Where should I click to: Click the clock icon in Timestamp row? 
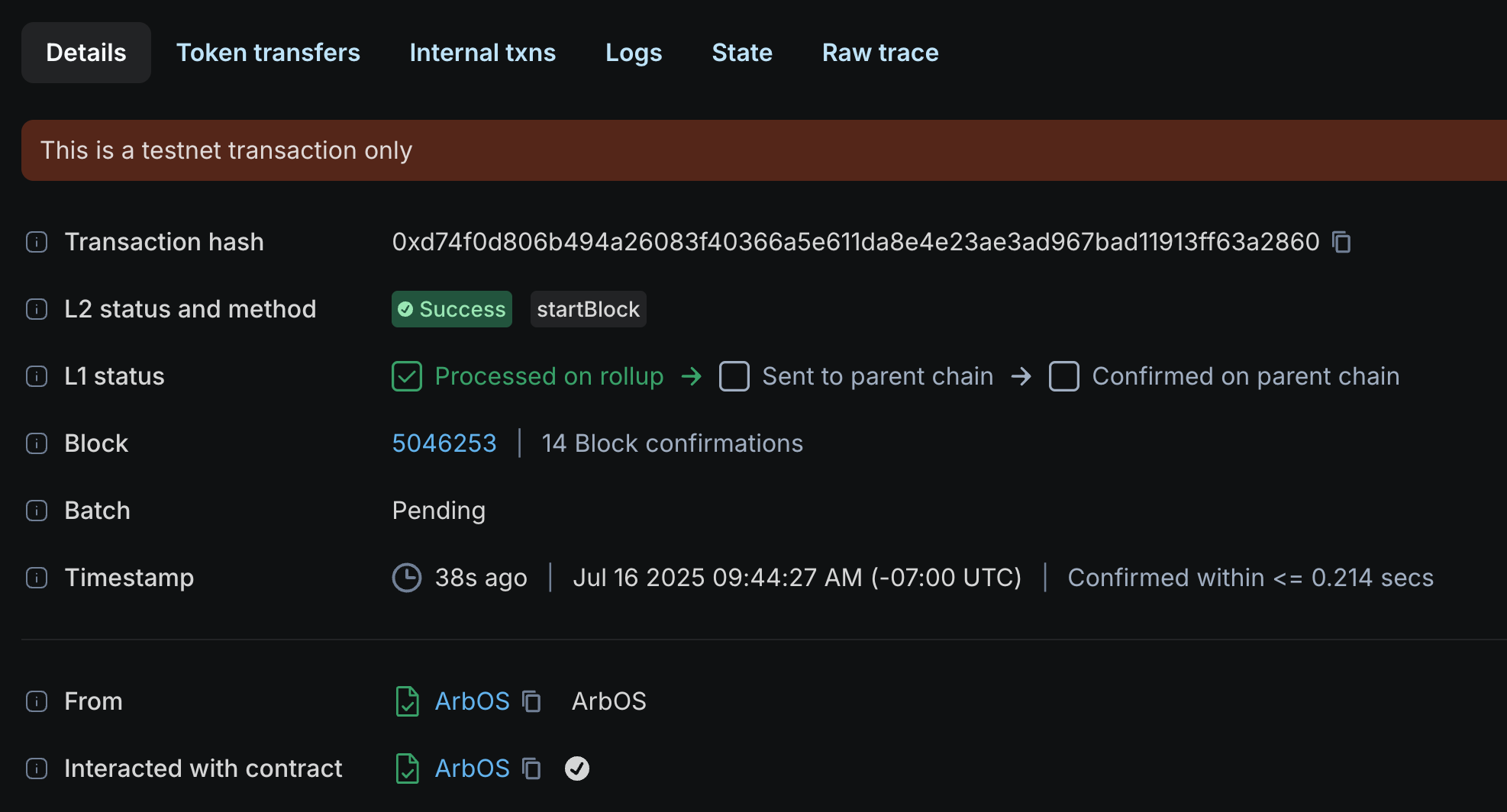407,578
